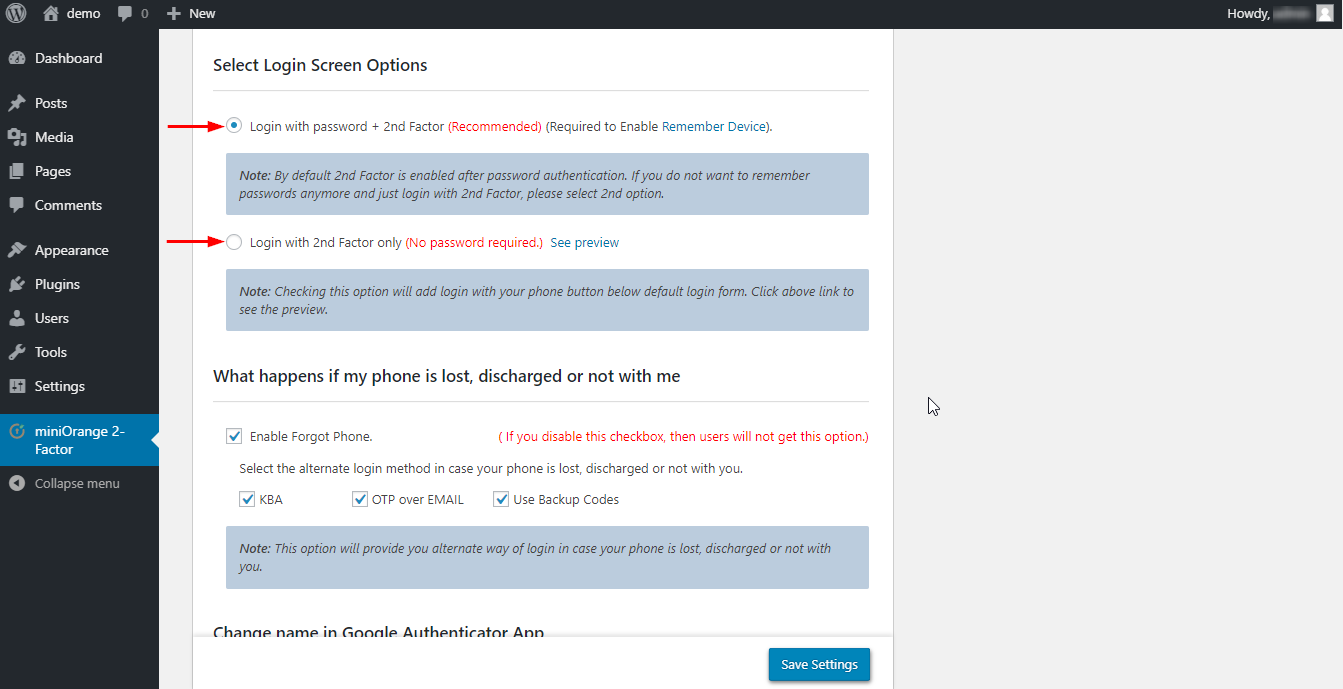Open Tools menu label
The width and height of the screenshot is (1343, 689).
pyautogui.click(x=51, y=352)
